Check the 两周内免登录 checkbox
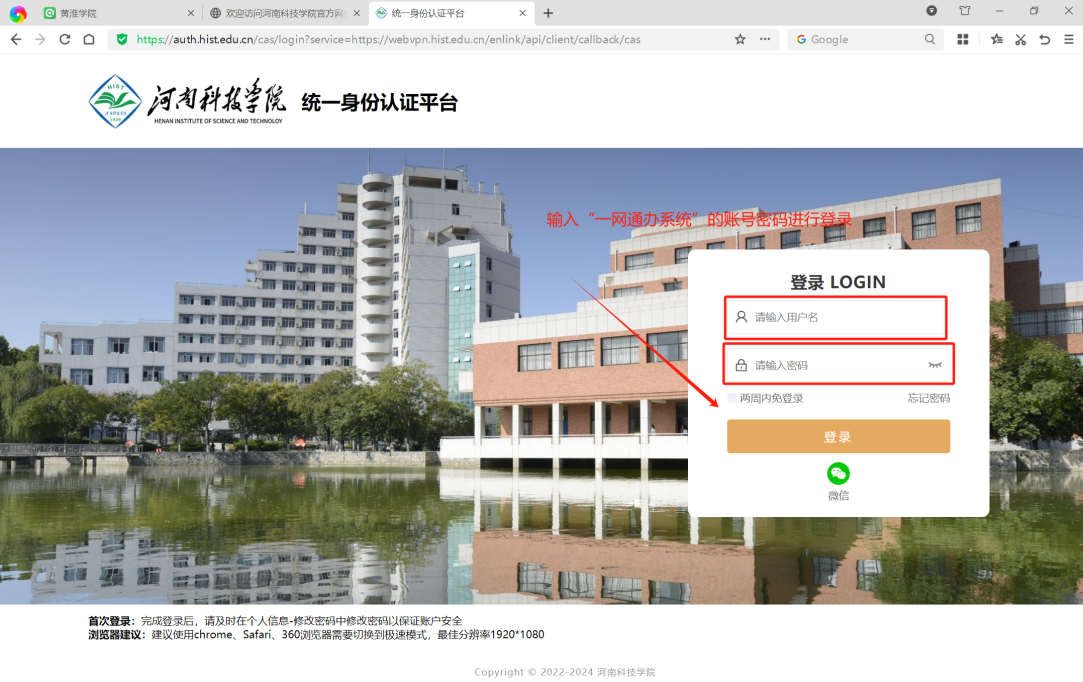The width and height of the screenshot is (1083, 682). tap(732, 398)
